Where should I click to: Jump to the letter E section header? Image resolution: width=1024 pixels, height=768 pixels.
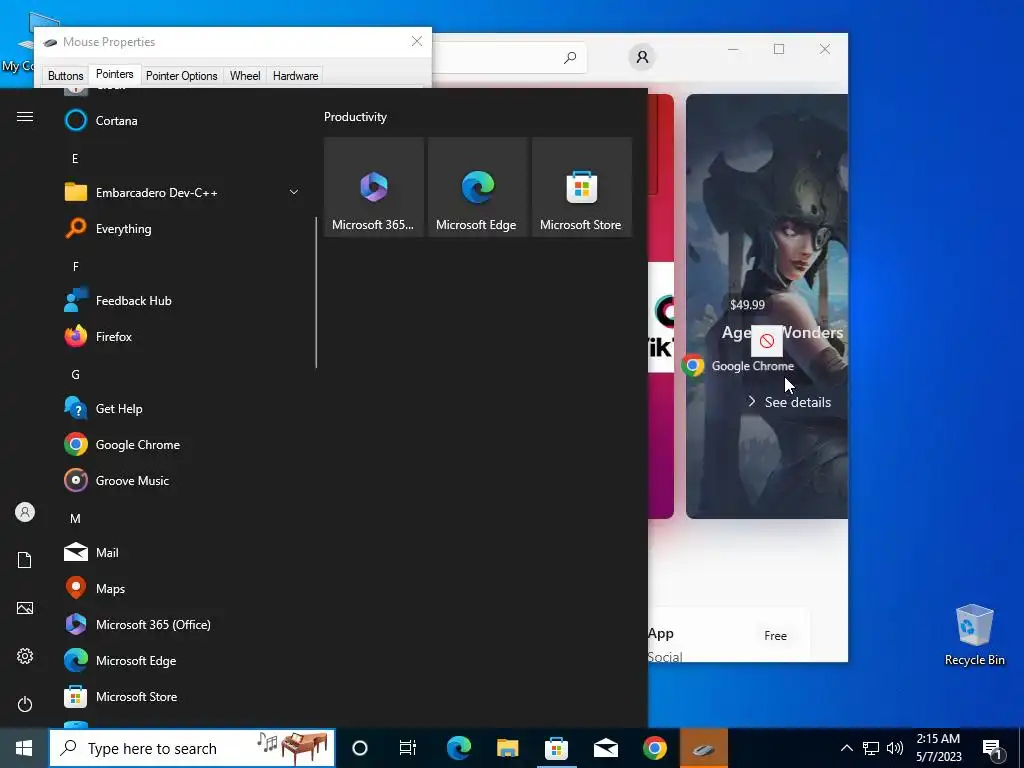click(75, 159)
